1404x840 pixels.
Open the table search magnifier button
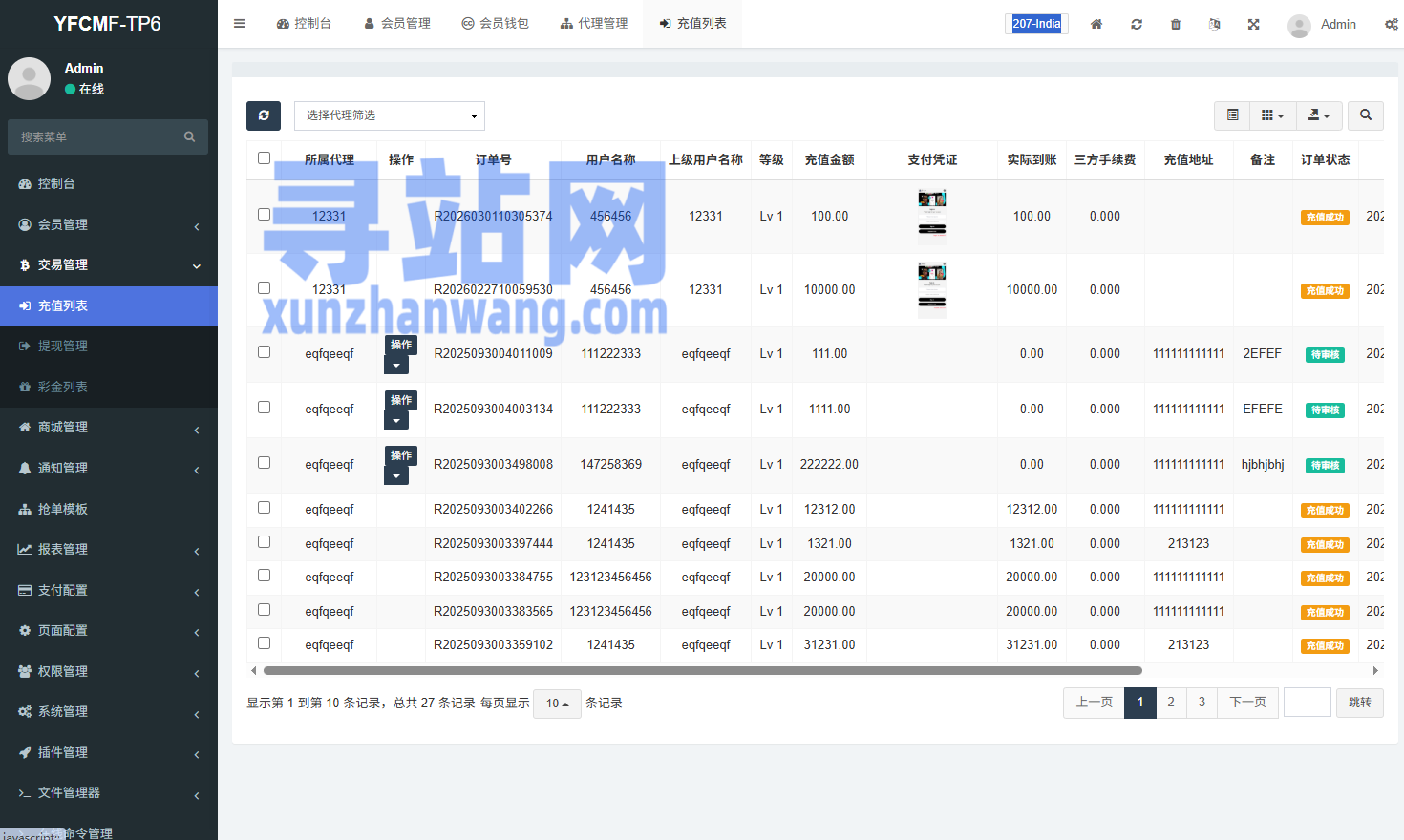point(1366,115)
